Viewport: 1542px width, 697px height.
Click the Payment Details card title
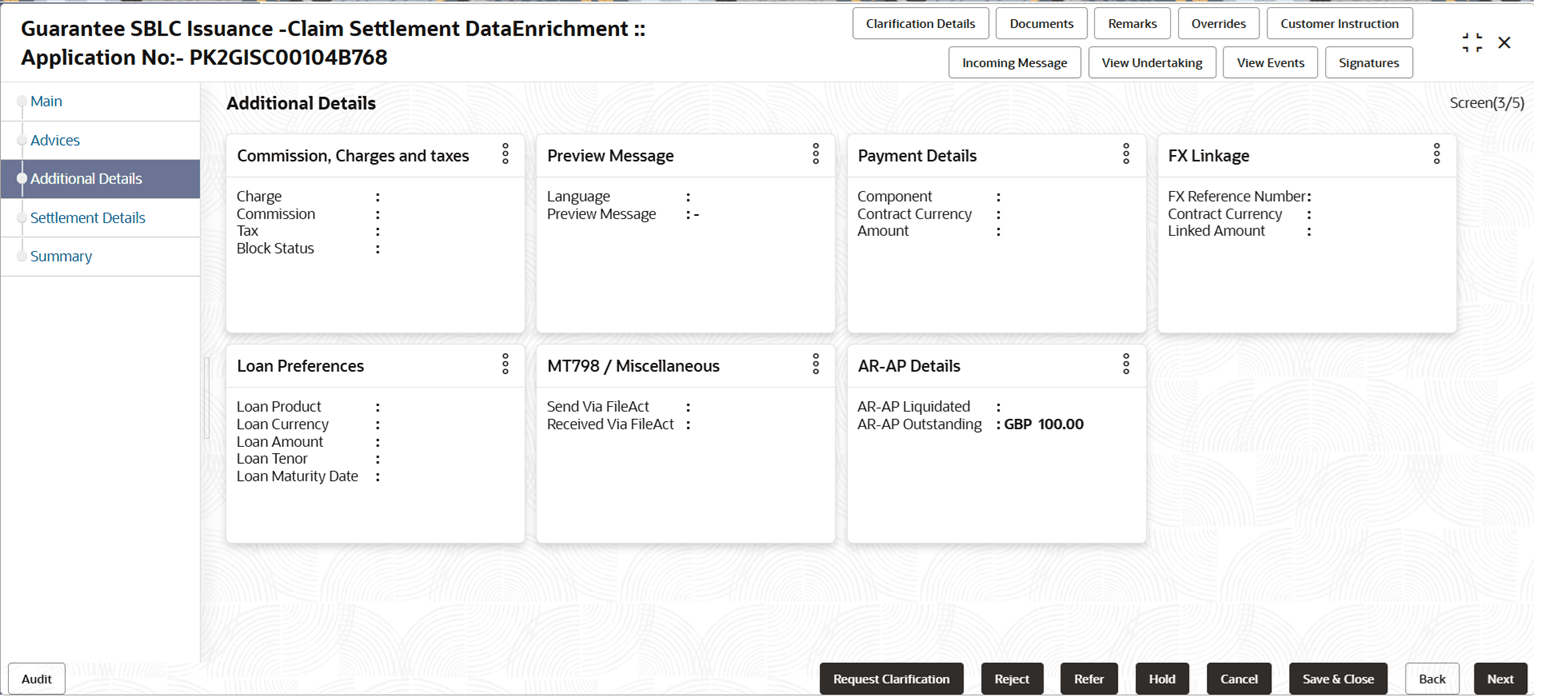pos(917,156)
